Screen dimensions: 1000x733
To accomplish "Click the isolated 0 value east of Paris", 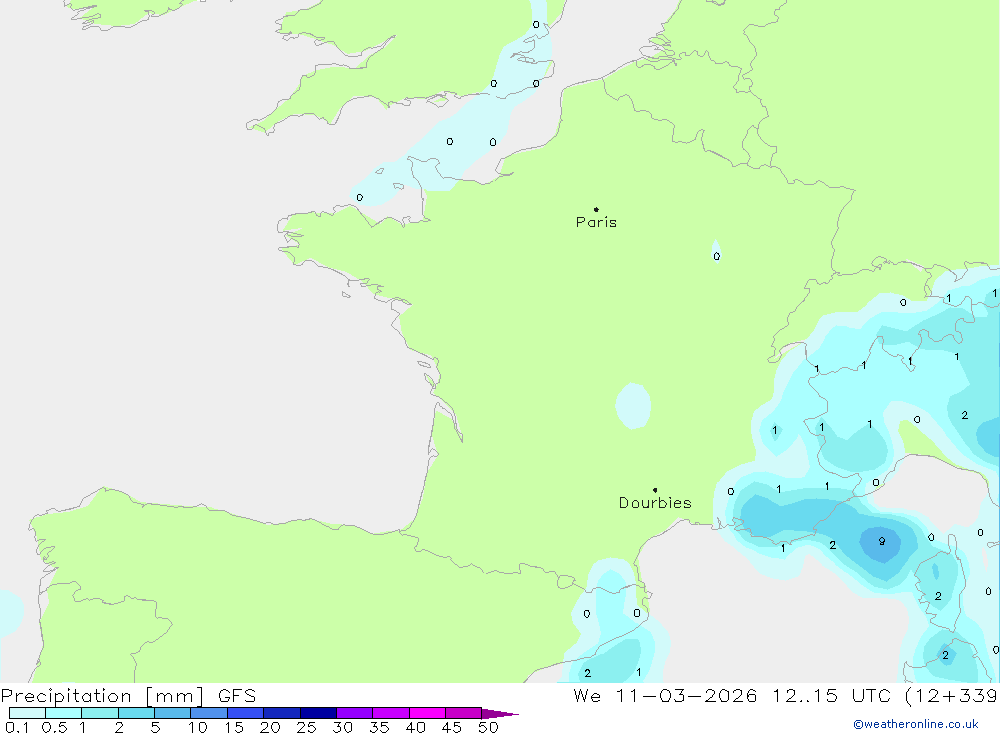I will click(717, 256).
